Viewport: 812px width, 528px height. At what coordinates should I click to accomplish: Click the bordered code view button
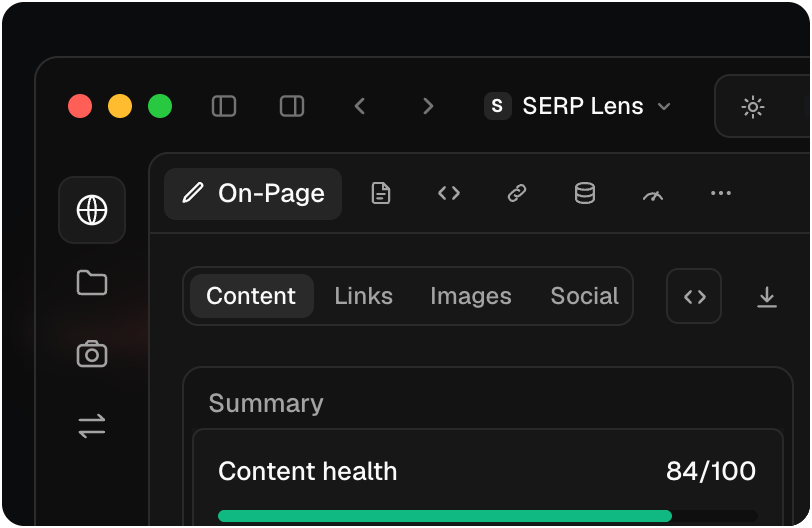(x=694, y=296)
